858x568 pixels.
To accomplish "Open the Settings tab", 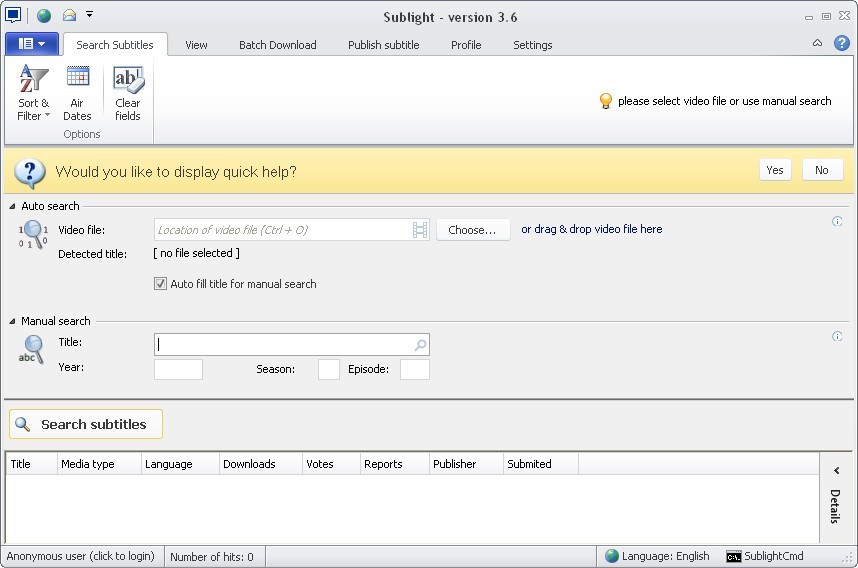I will 532,45.
